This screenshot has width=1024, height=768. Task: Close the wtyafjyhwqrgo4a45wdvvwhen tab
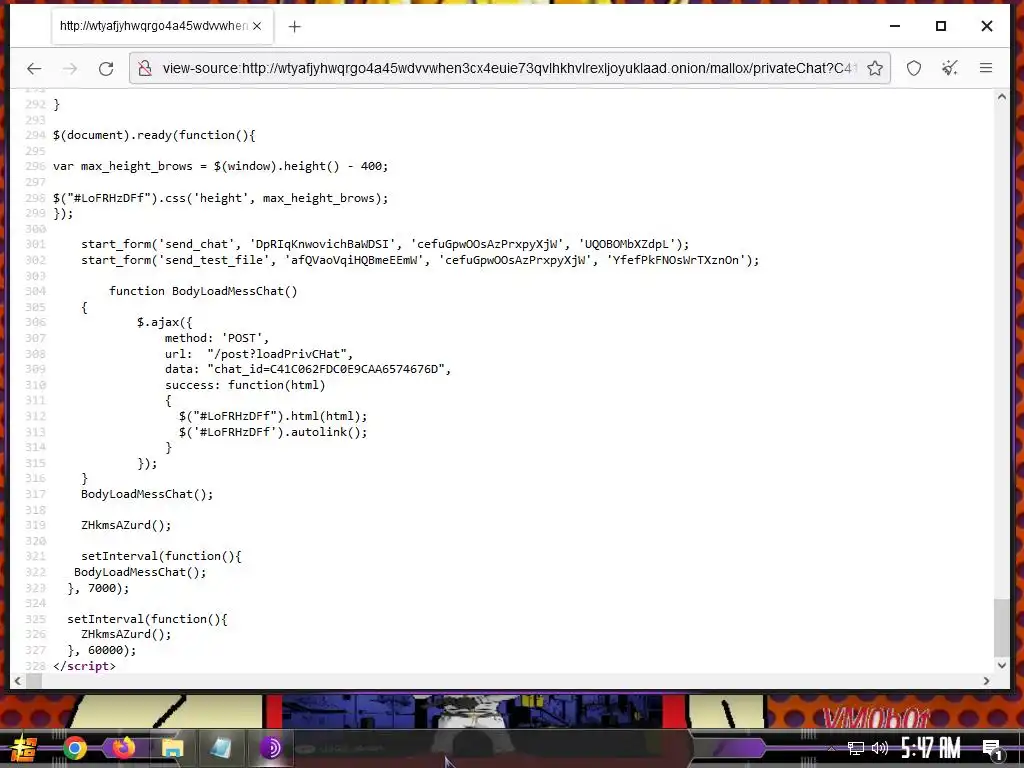(257, 26)
